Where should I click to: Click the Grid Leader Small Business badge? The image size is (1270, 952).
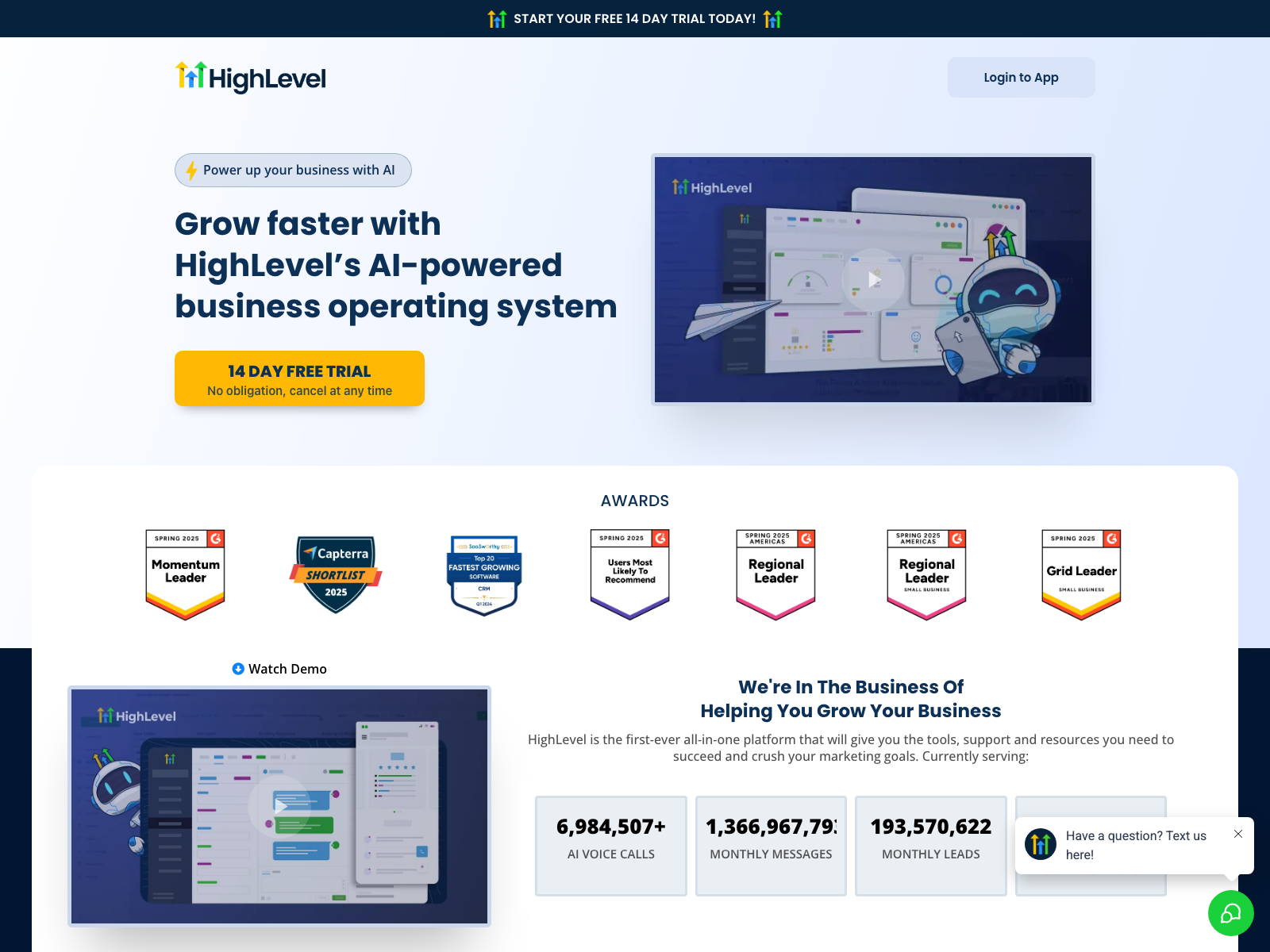point(1081,574)
